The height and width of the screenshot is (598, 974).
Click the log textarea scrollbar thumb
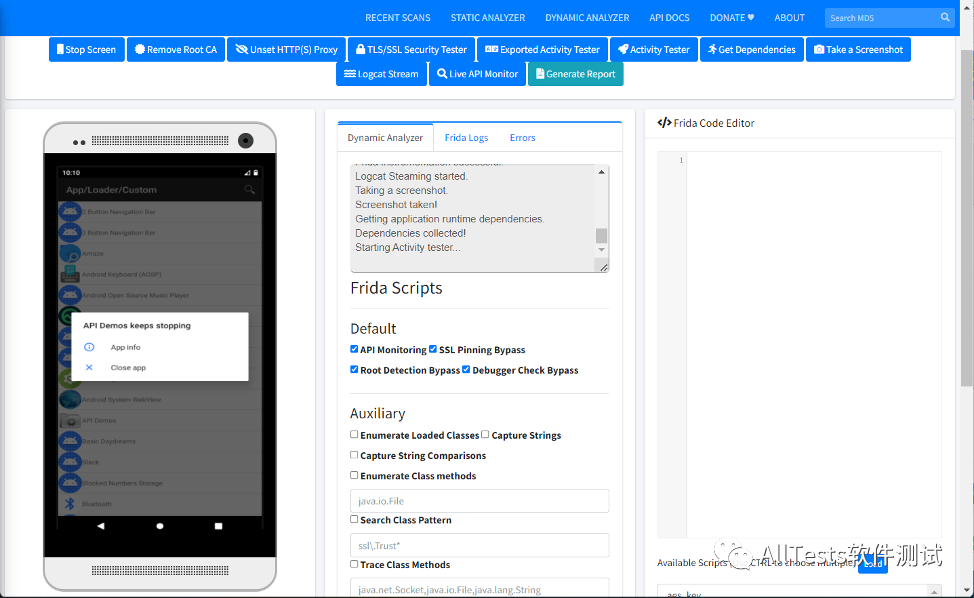601,236
